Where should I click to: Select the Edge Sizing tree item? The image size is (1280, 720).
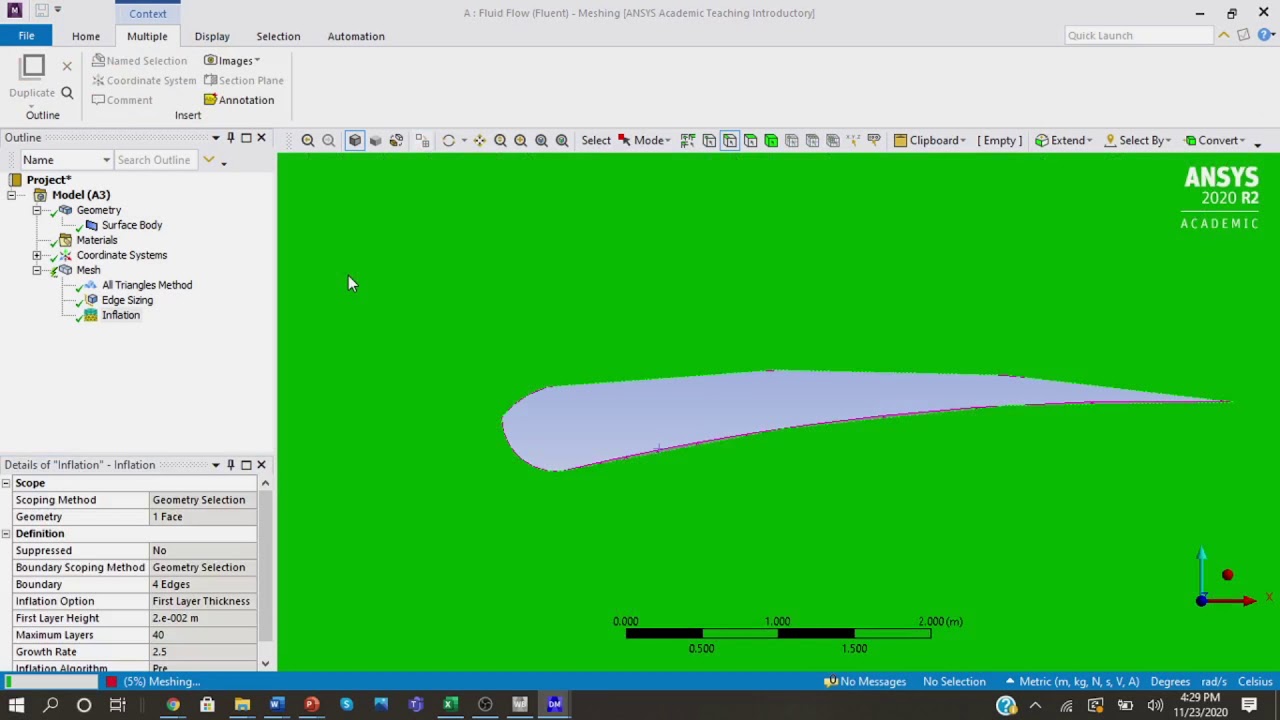tap(126, 300)
